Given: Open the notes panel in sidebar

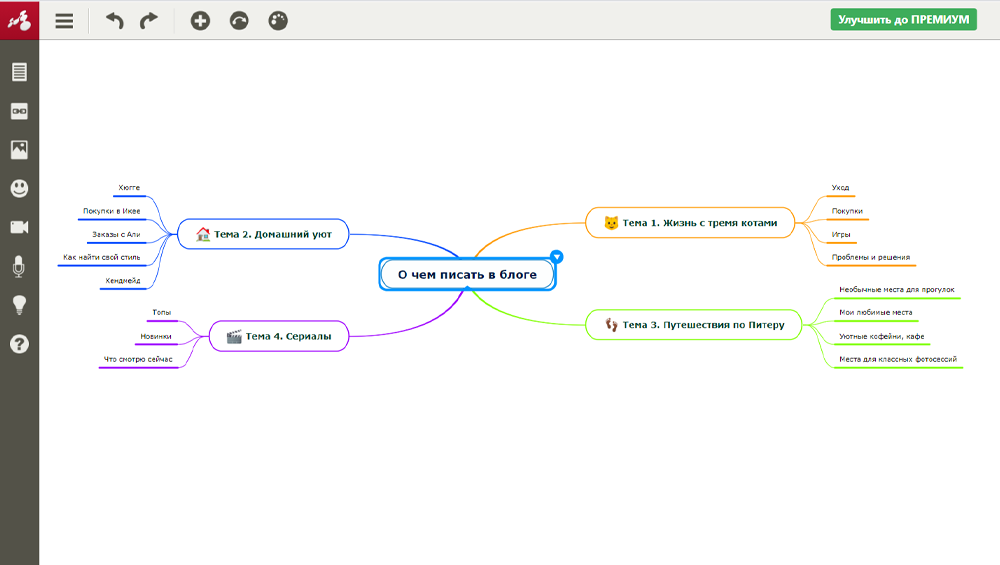Looking at the screenshot, I should 19,72.
